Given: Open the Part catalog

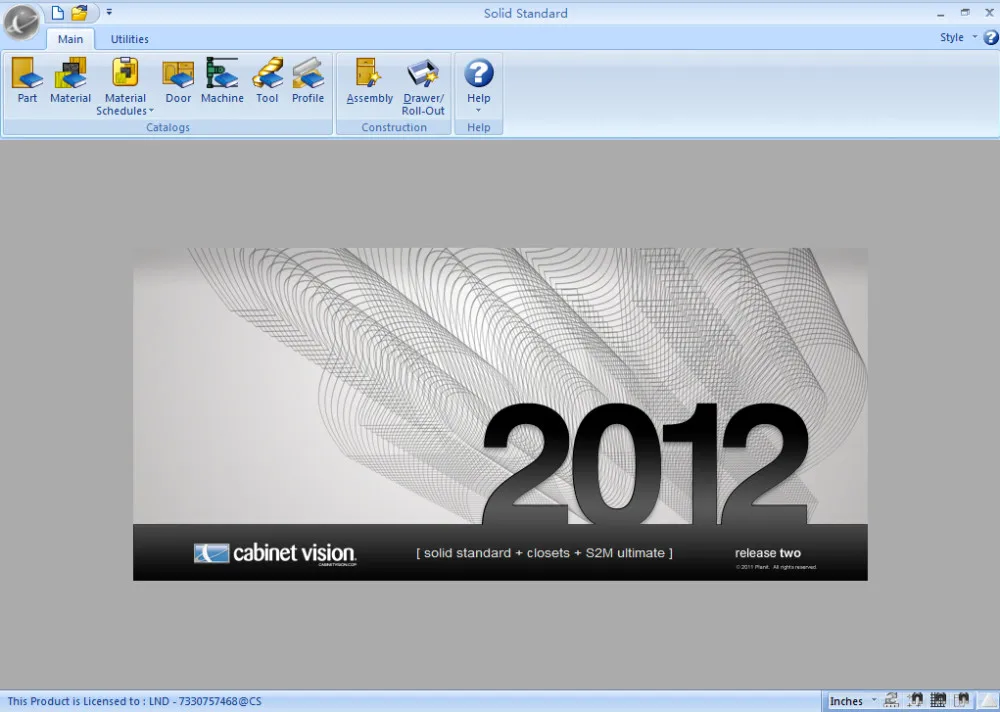Looking at the screenshot, I should click(27, 80).
